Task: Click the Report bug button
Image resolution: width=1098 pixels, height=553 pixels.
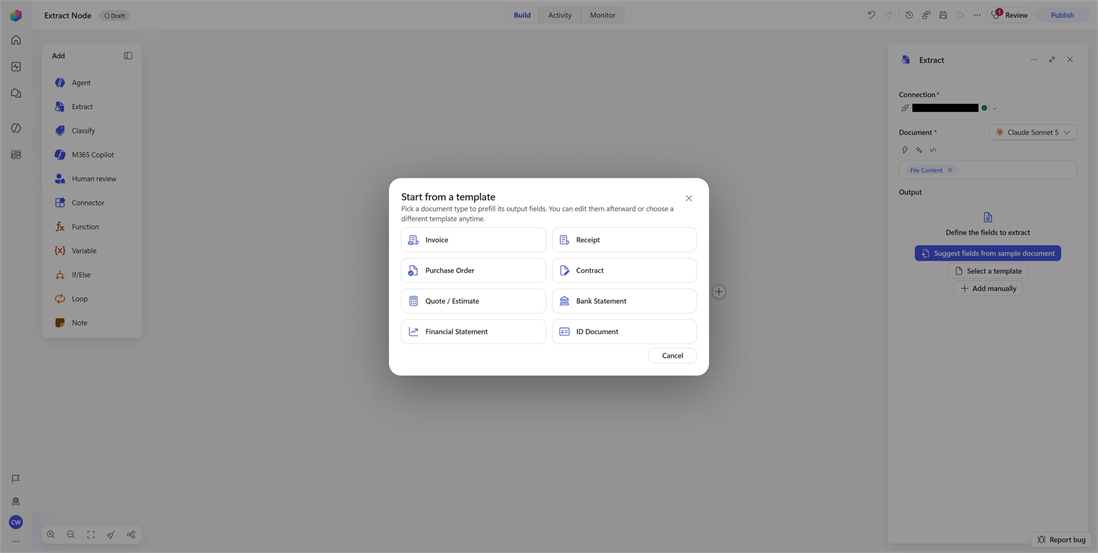Action: click(x=1061, y=540)
